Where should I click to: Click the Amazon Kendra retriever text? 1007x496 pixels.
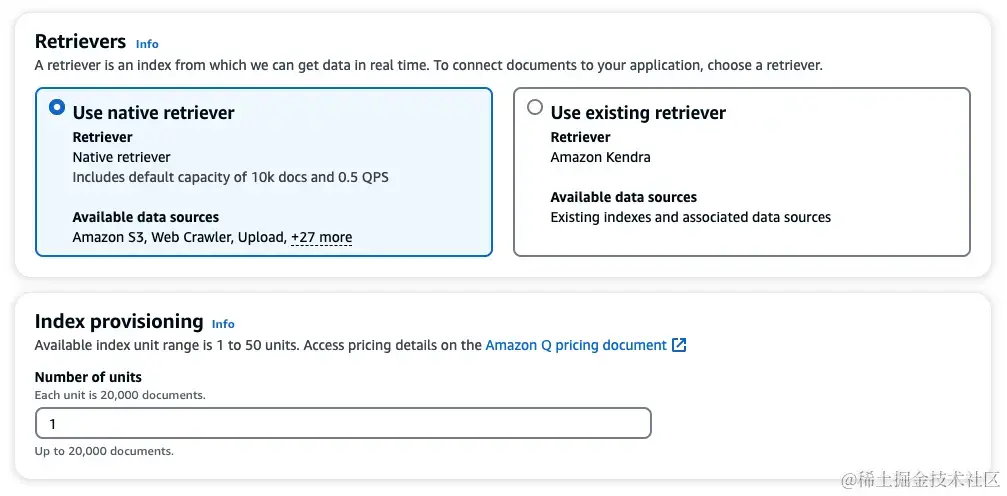[600, 157]
